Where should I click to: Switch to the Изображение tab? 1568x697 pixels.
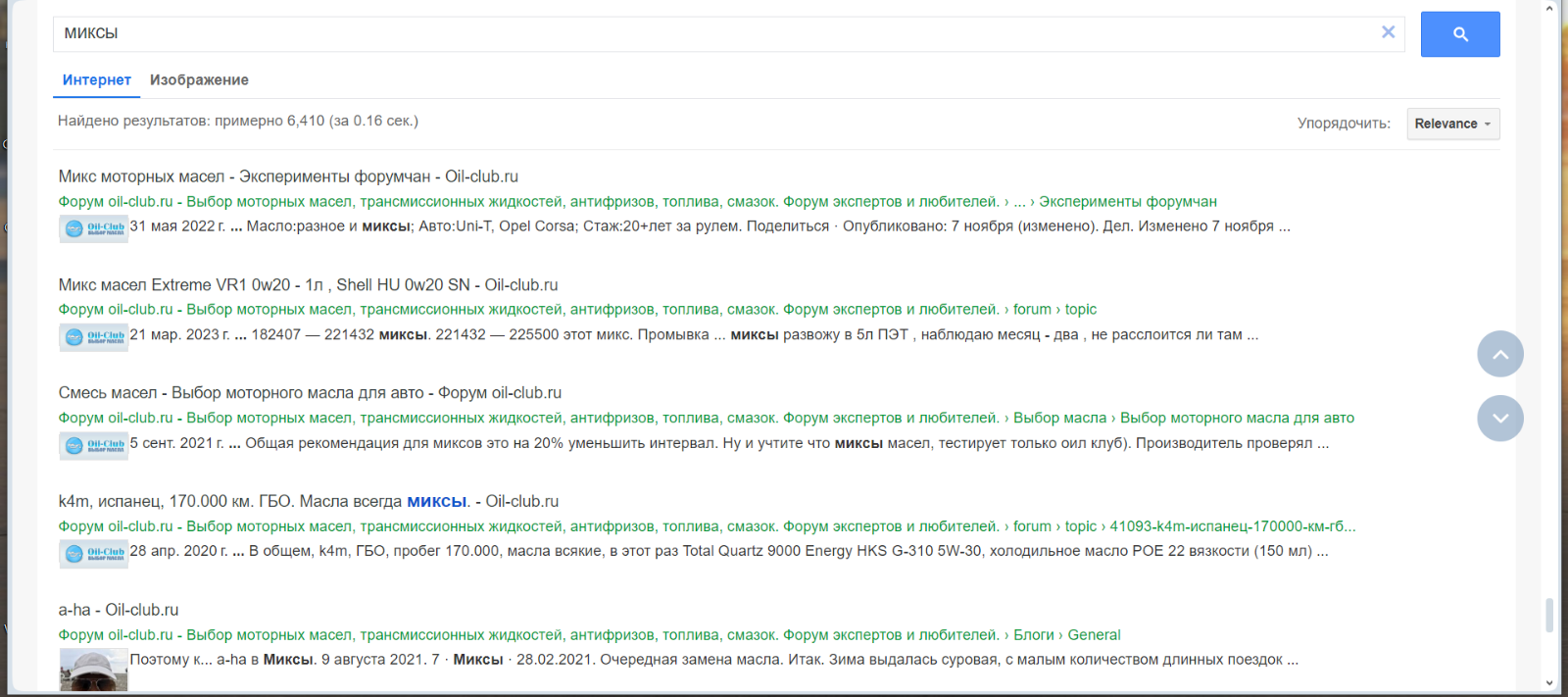(199, 80)
